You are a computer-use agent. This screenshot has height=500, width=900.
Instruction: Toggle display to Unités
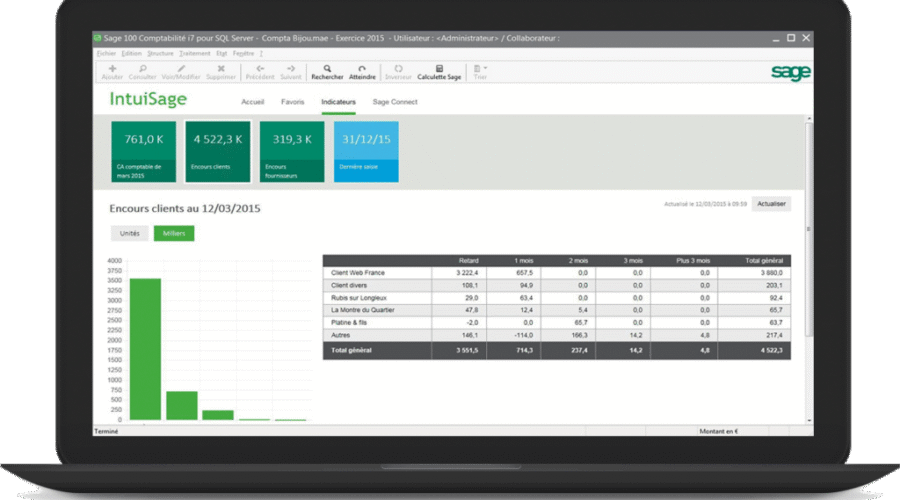coord(130,233)
